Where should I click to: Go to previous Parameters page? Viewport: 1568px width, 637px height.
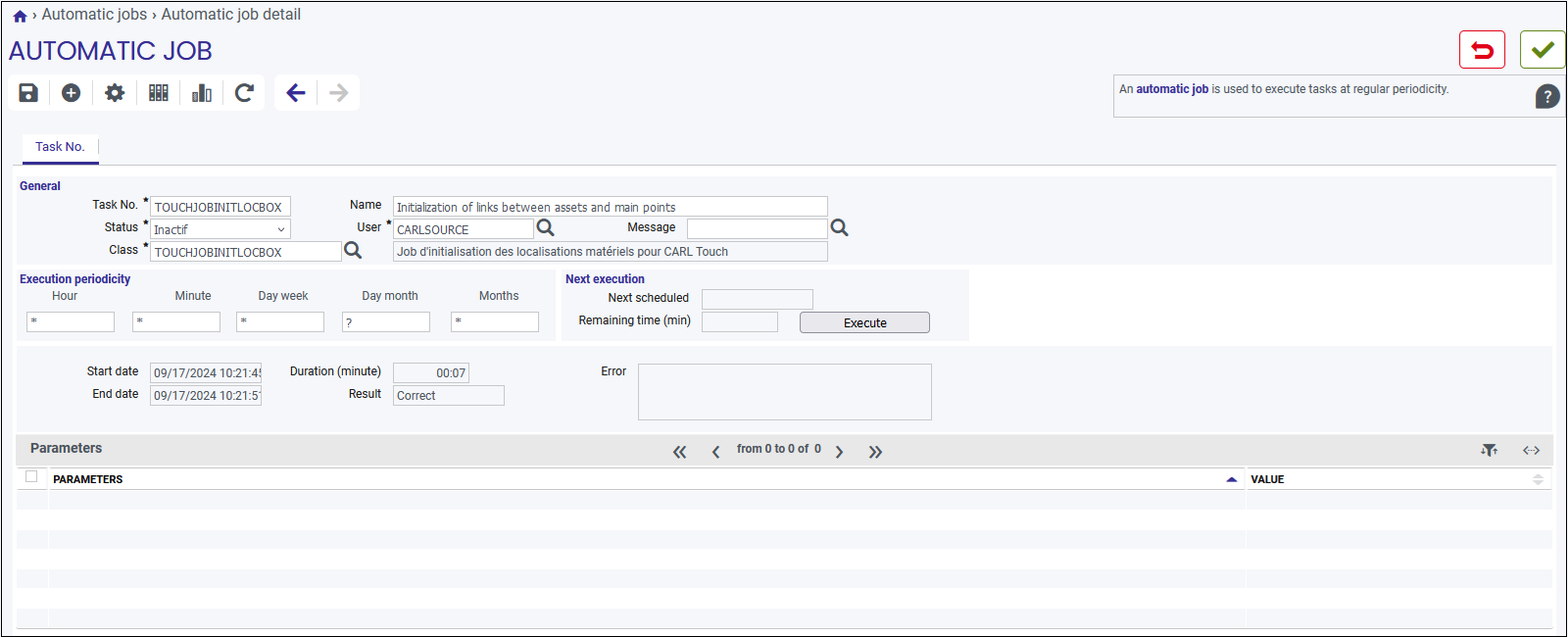715,452
